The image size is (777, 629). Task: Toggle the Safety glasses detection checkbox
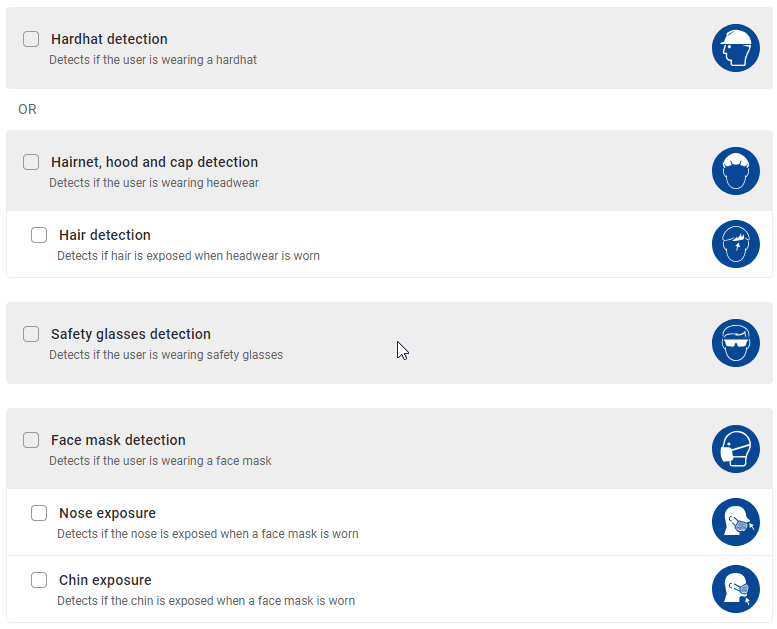pos(31,334)
